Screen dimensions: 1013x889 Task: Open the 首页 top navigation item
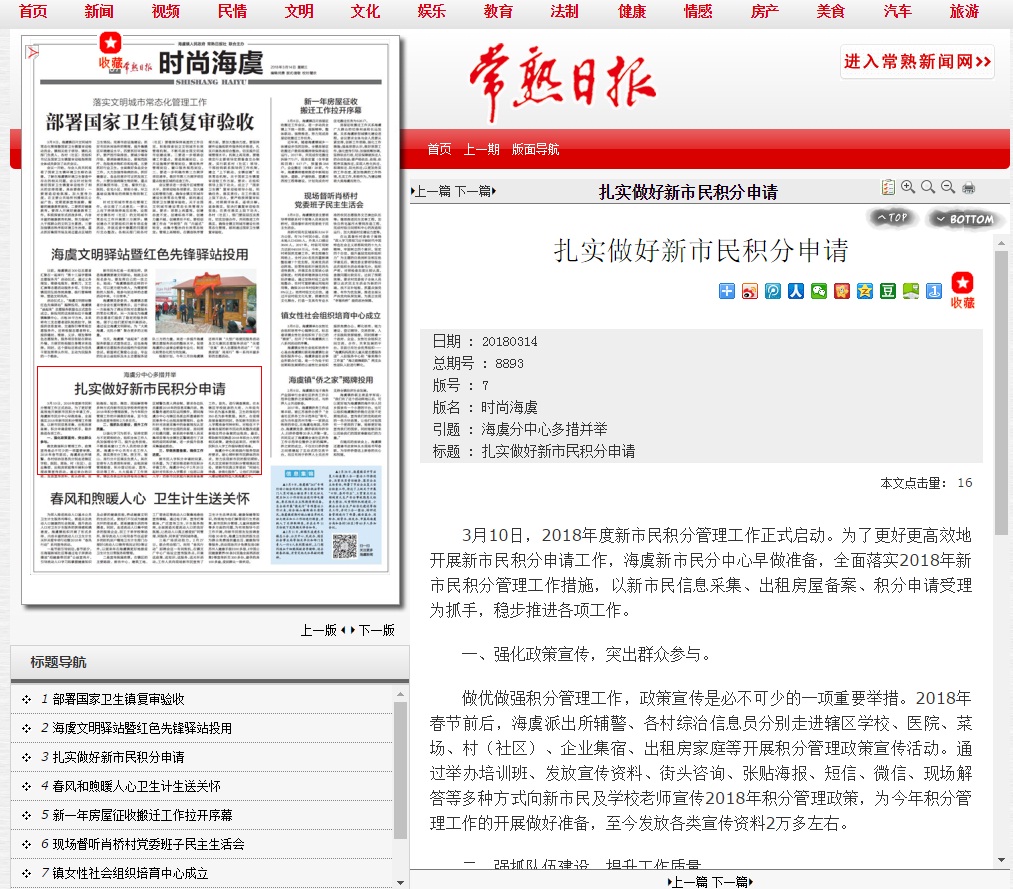[x=33, y=11]
